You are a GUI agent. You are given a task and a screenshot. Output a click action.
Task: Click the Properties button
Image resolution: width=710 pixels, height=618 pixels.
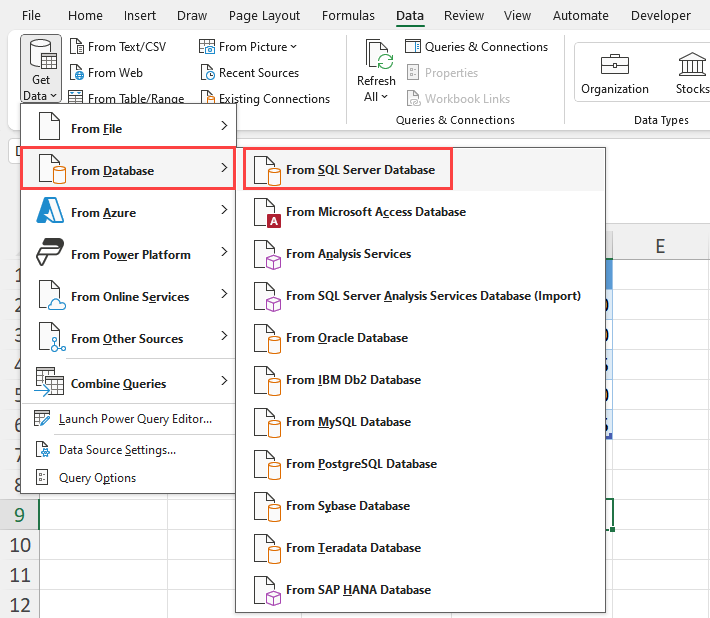pyautogui.click(x=442, y=72)
